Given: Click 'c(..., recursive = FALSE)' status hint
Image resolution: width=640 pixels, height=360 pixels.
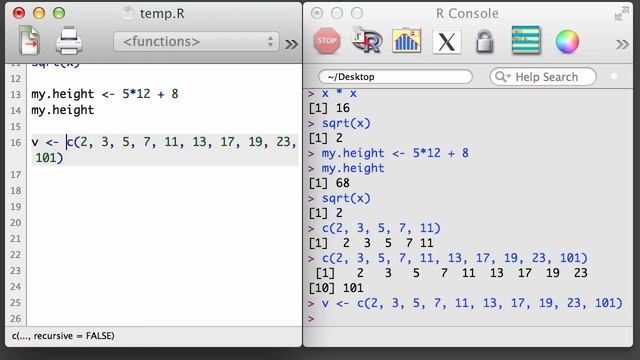Looking at the screenshot, I should tap(63, 336).
